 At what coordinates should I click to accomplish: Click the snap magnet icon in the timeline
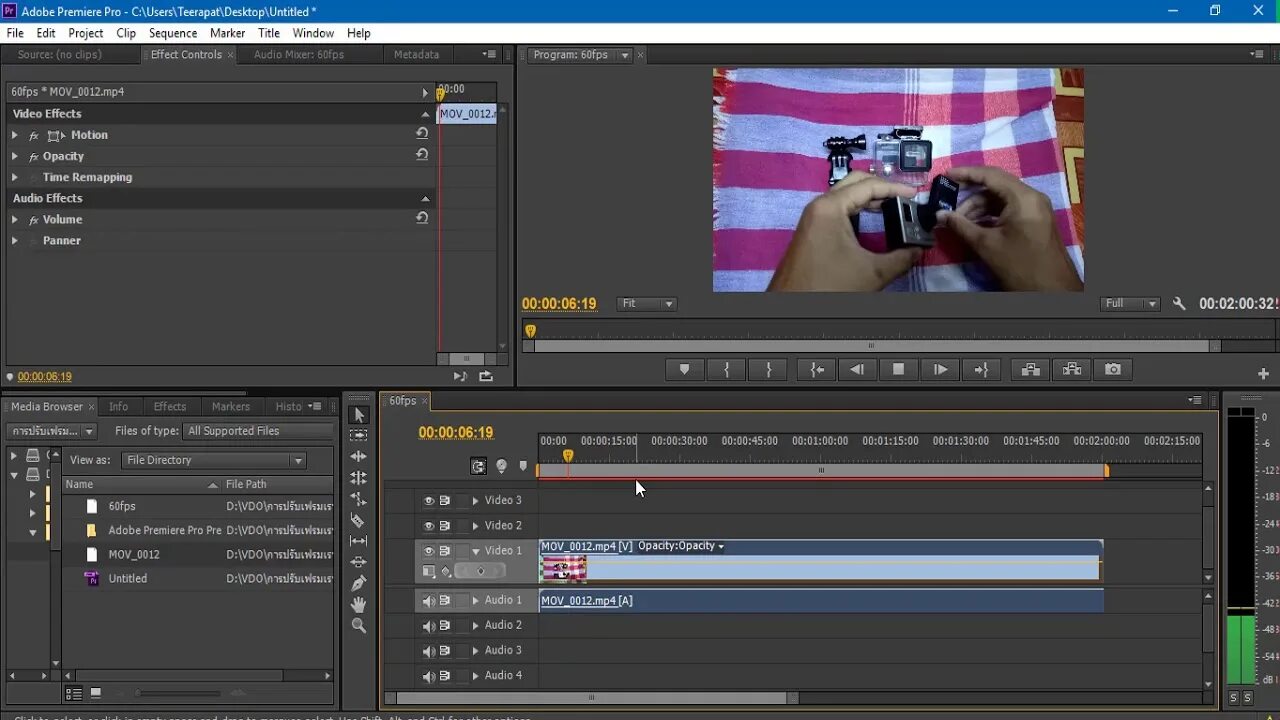click(479, 466)
